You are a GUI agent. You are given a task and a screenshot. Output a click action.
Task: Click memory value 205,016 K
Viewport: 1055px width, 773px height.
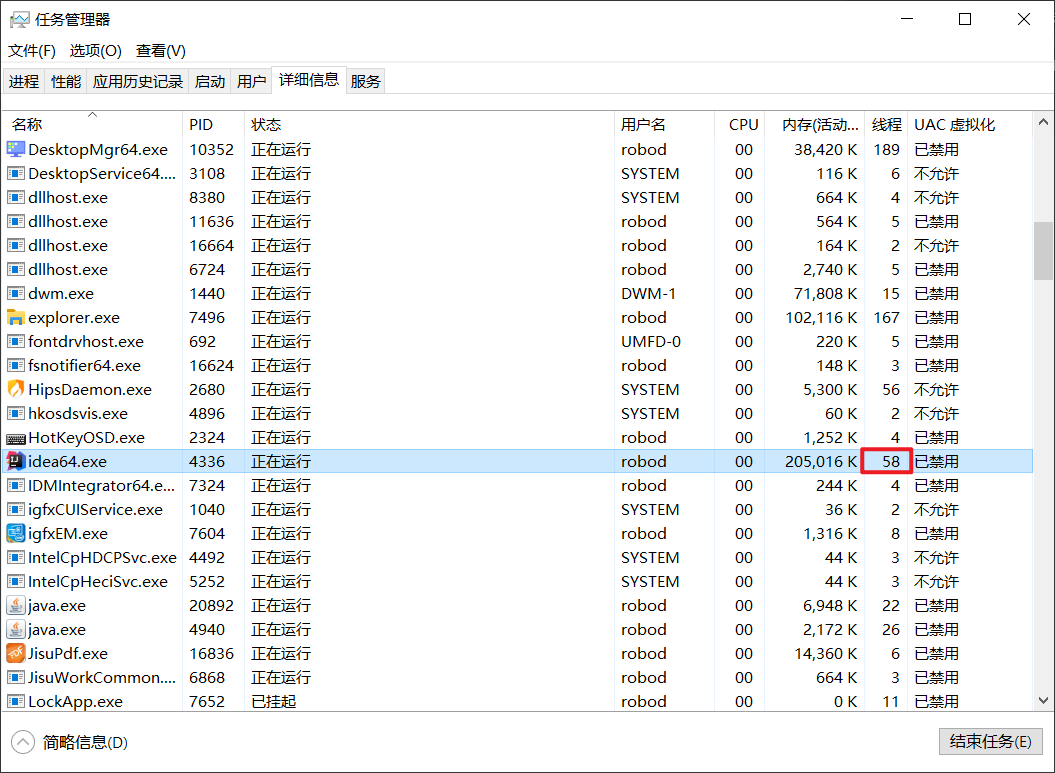(820, 462)
